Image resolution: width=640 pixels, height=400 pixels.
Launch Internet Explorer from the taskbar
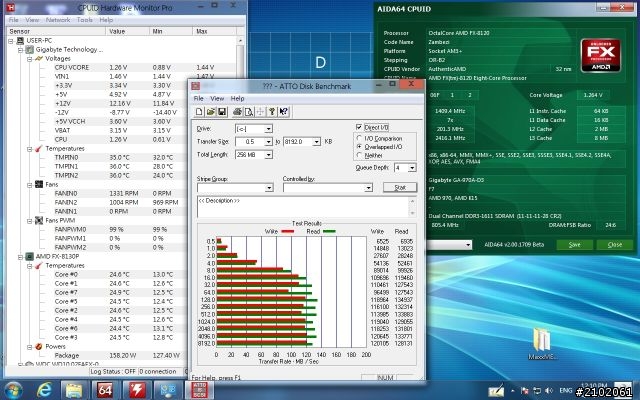pos(44,390)
